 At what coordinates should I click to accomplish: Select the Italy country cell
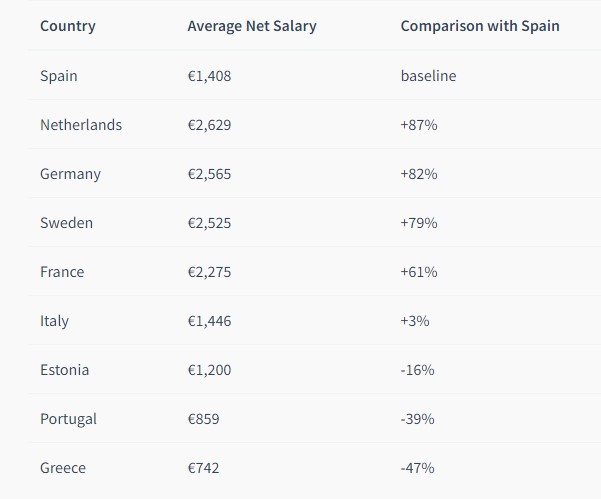pos(54,321)
